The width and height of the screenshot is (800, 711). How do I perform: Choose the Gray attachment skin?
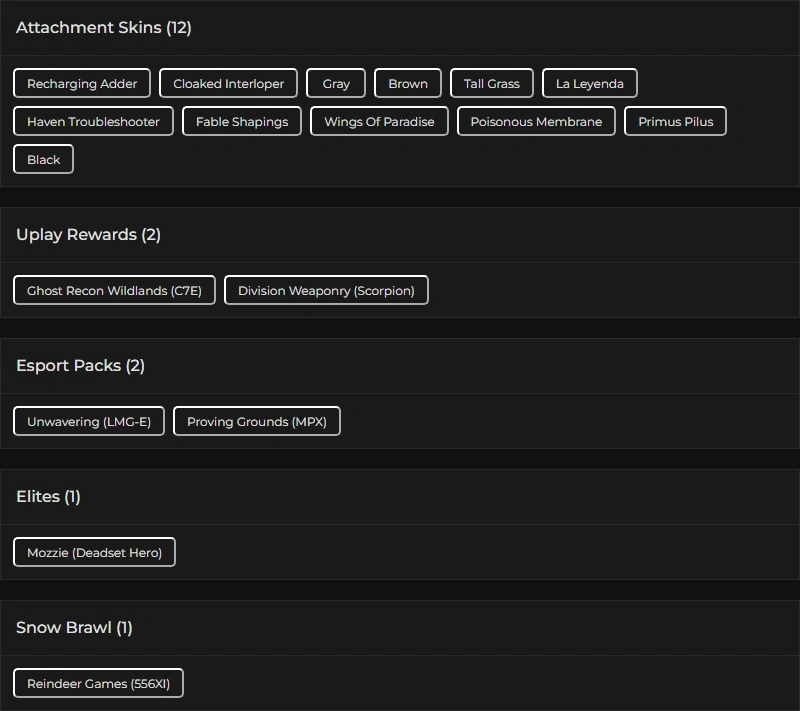coord(336,84)
